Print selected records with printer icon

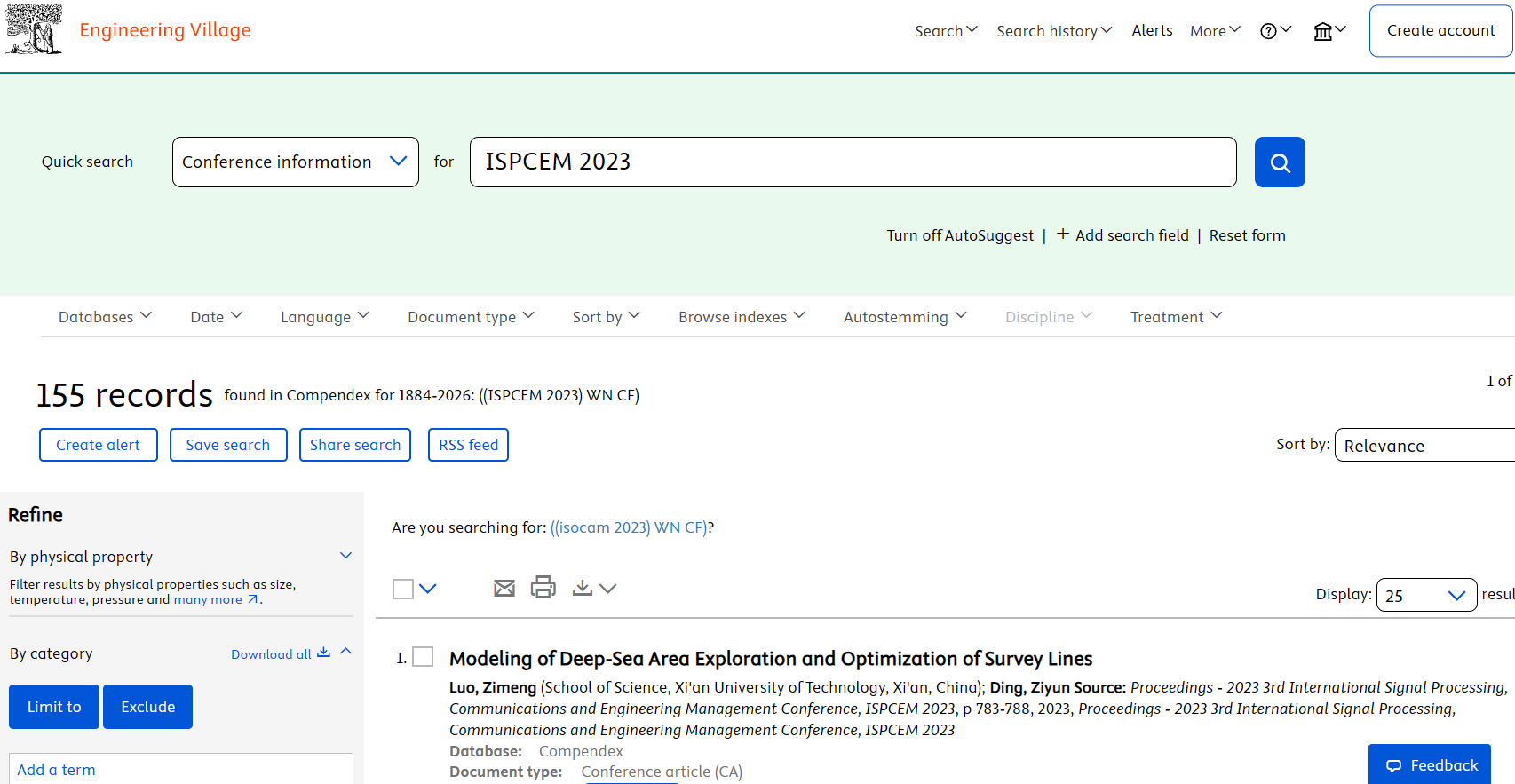pos(543,587)
